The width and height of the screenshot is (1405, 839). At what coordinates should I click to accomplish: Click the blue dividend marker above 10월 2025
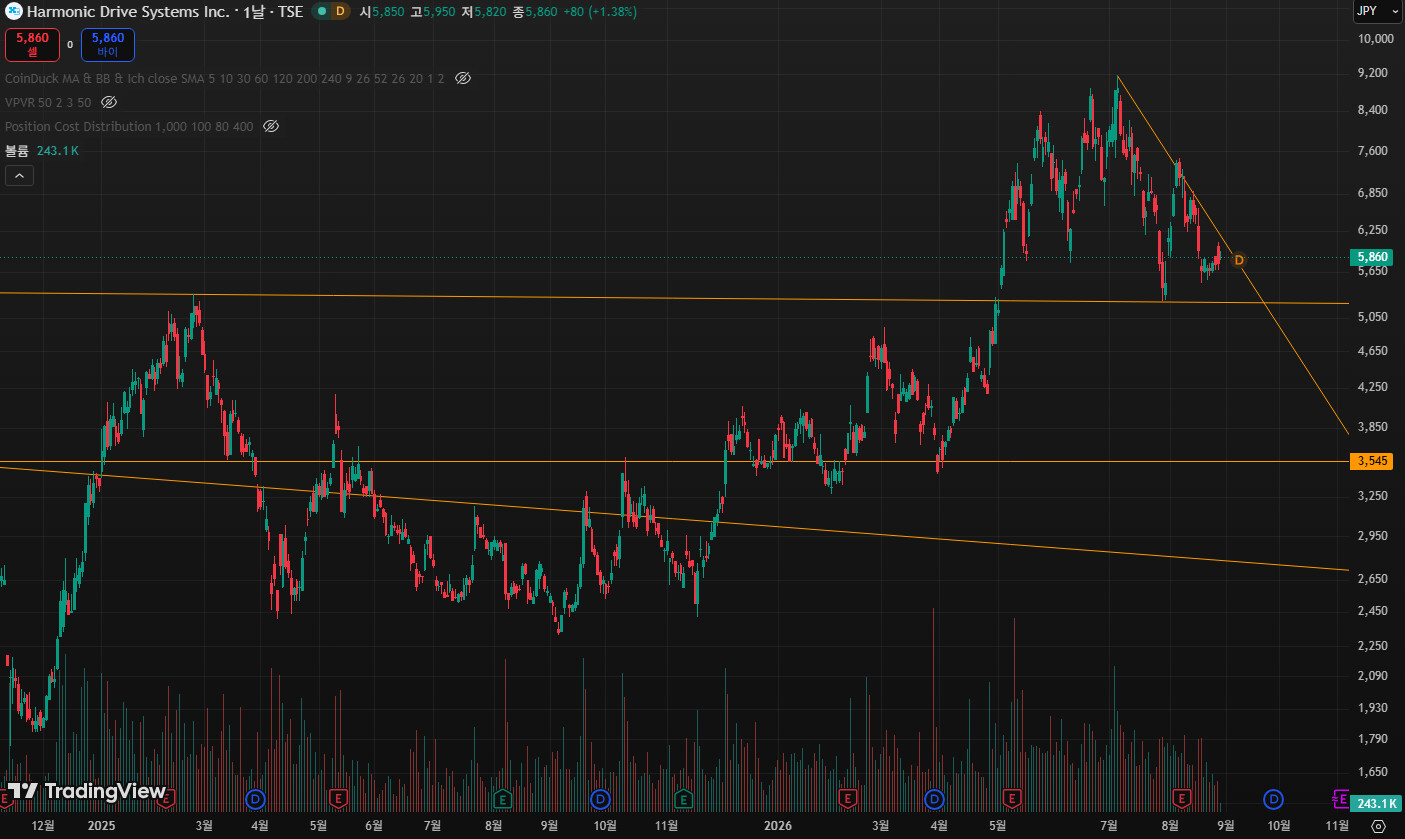600,798
